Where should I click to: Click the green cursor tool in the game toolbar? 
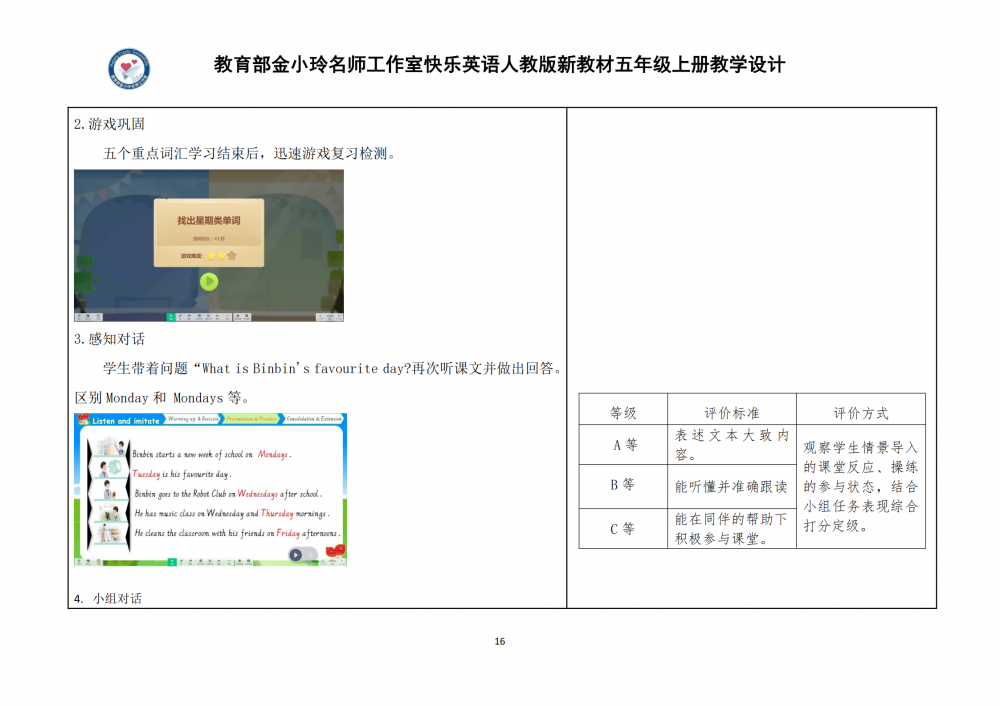pos(171,316)
